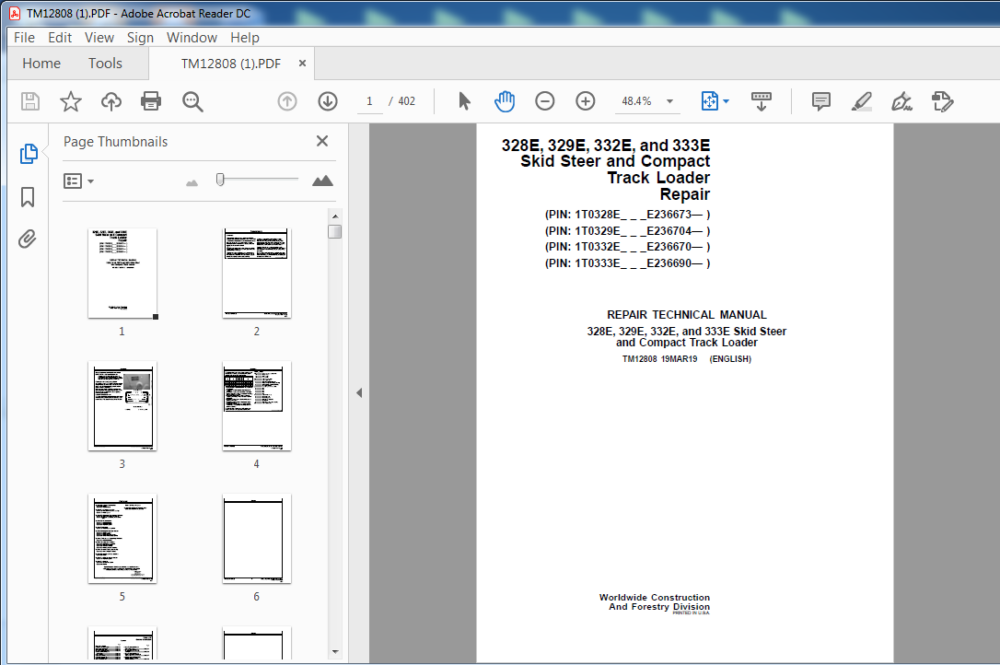Viewport: 1000px width, 665px height.
Task: Click the current page number field
Action: (369, 101)
